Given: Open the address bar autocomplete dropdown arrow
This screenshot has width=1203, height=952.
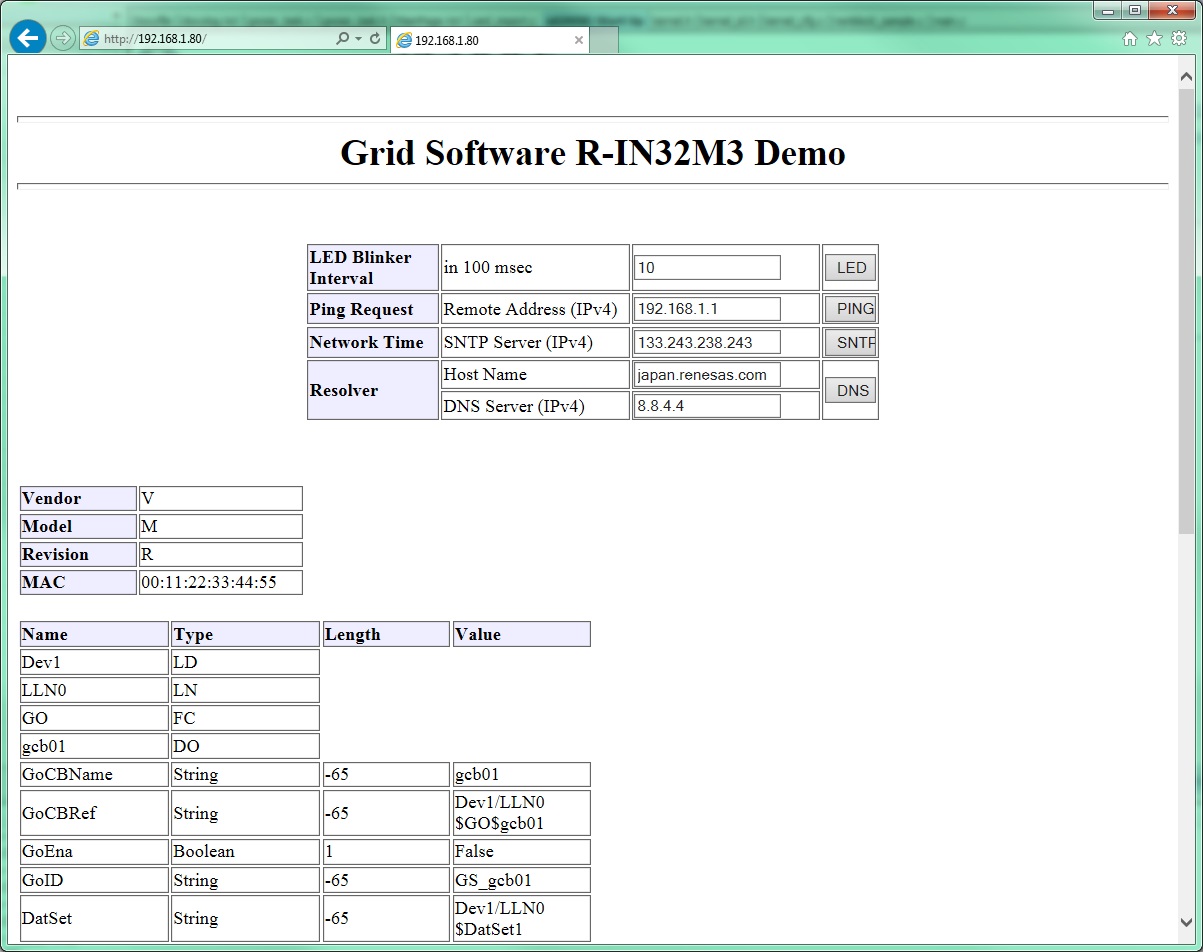Looking at the screenshot, I should pos(358,39).
